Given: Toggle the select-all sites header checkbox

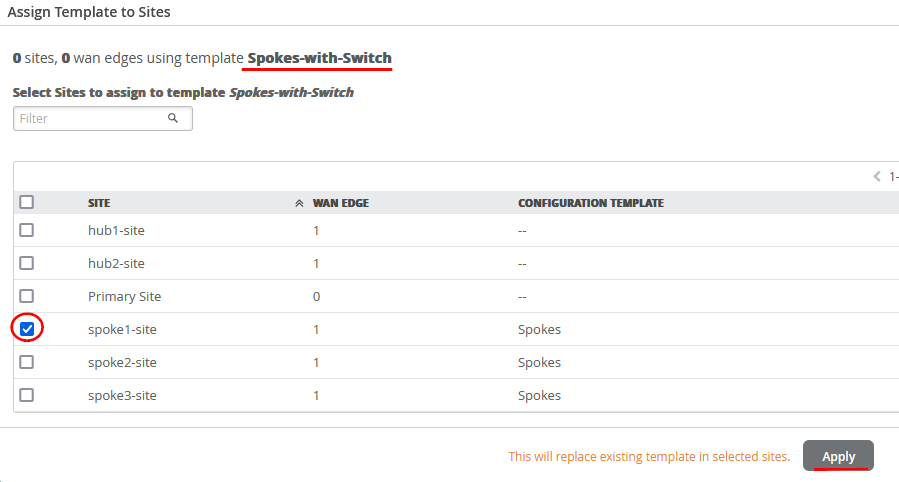Looking at the screenshot, I should point(27,202).
